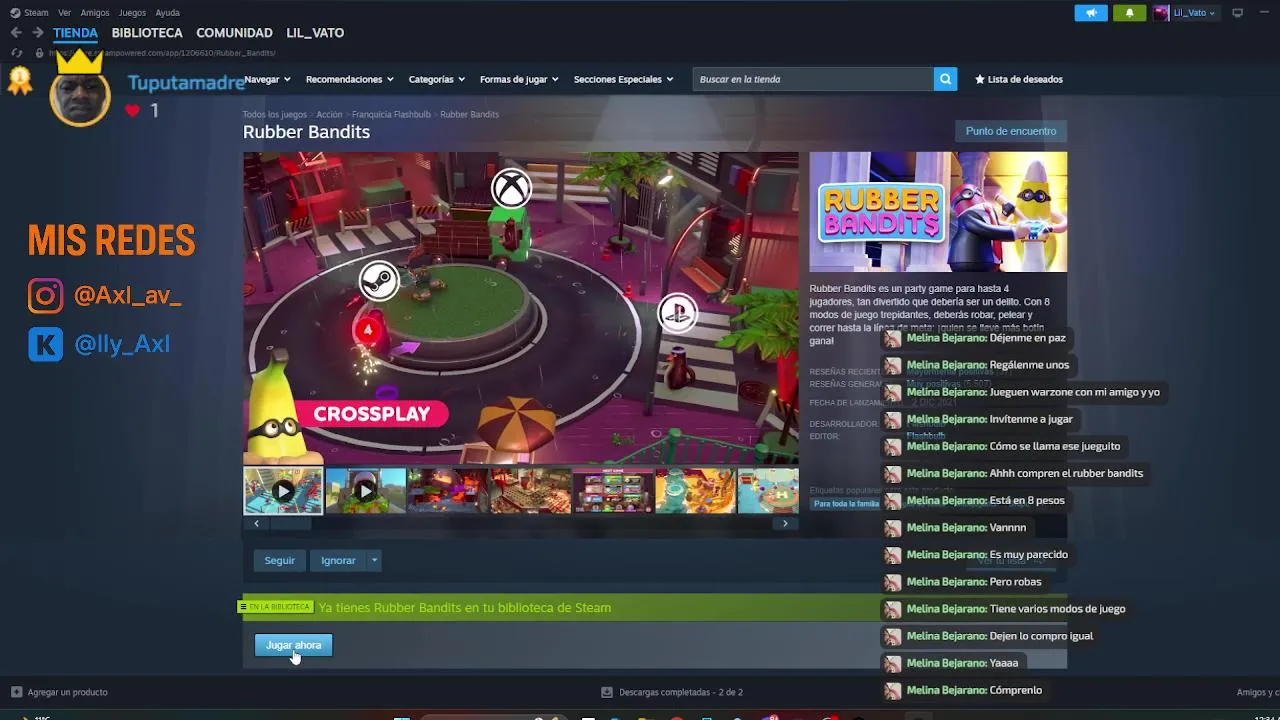Click the EN LA BIBLIOTECA badge
Image resolution: width=1280 pixels, height=720 pixels.
pos(276,607)
